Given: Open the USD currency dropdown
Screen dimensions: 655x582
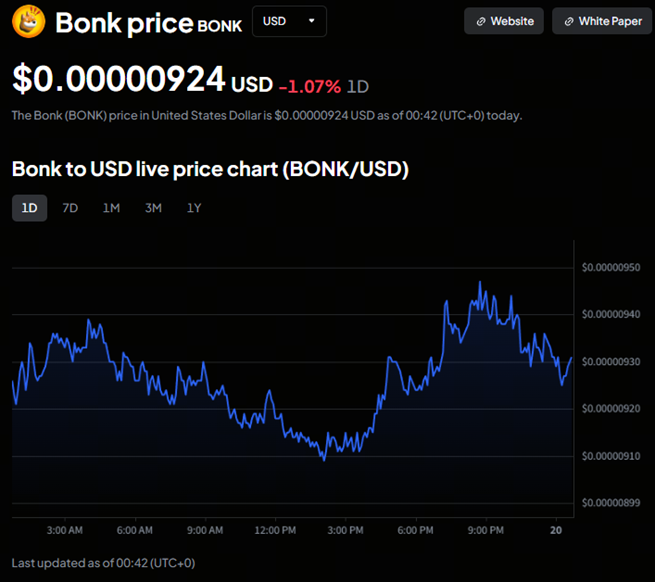Looking at the screenshot, I should (x=289, y=21).
